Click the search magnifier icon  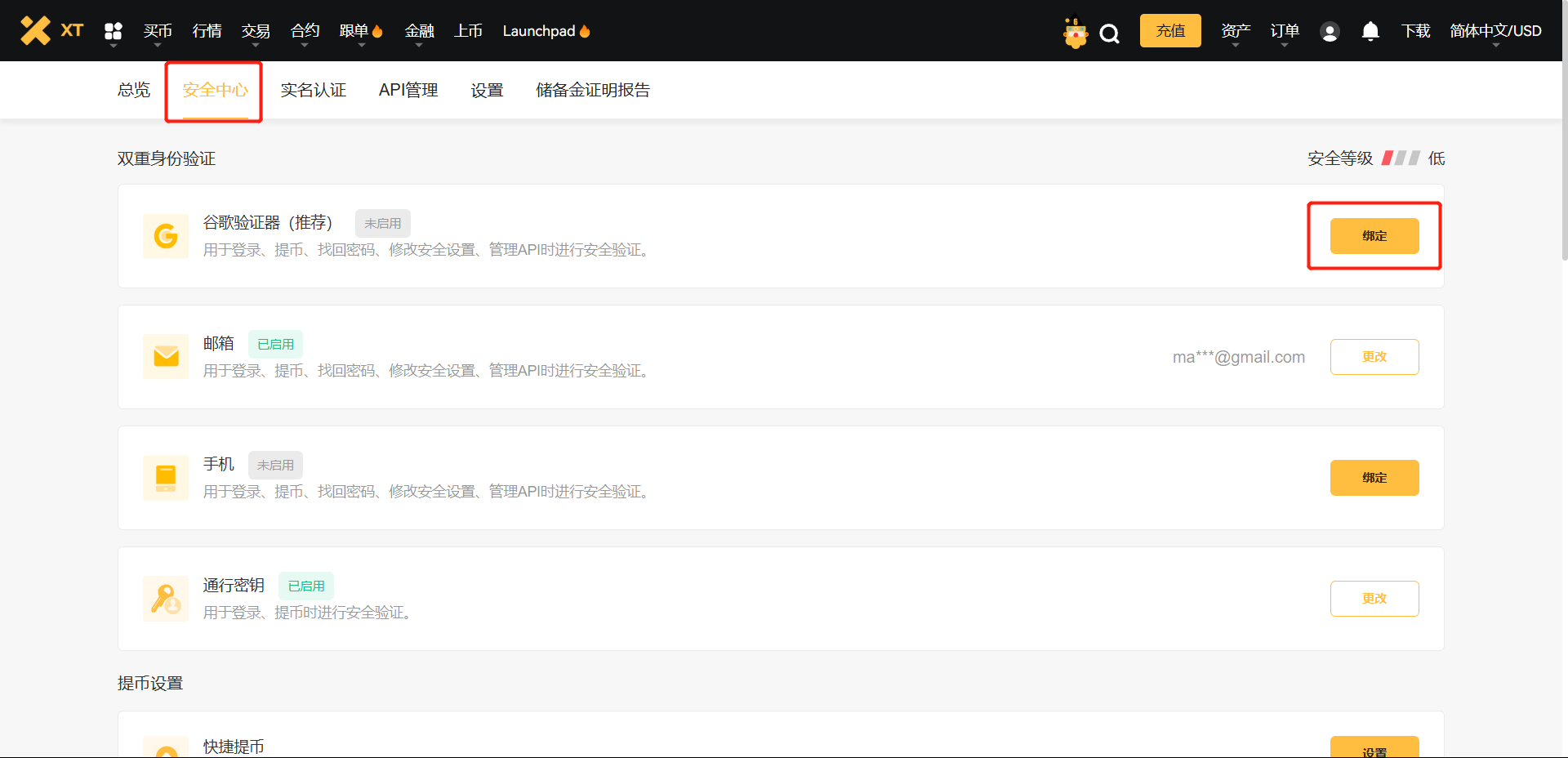[1109, 33]
